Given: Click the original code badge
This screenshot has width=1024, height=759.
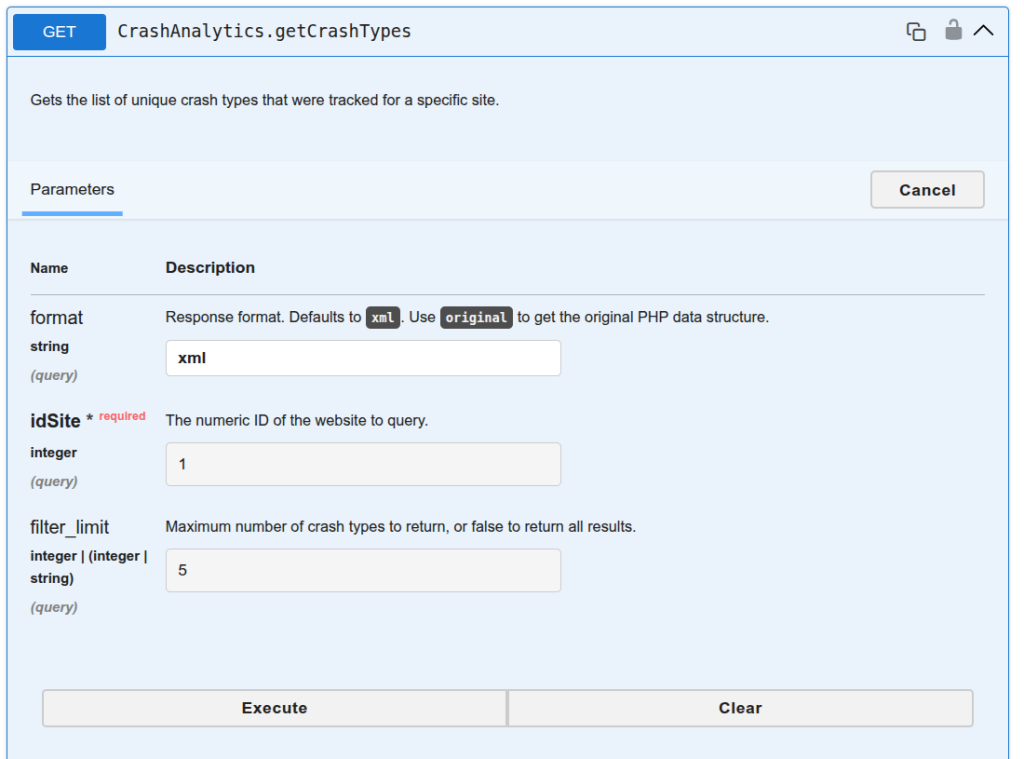Looking at the screenshot, I should (476, 317).
